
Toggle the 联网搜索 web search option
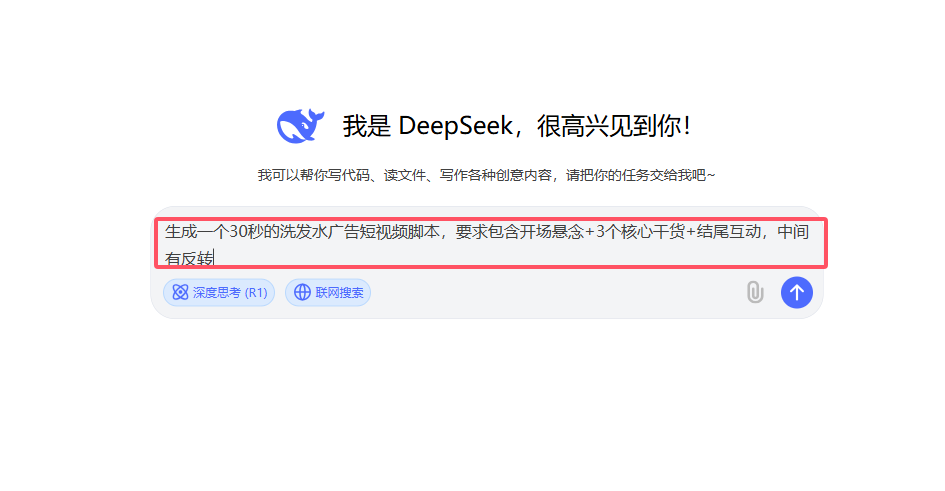328,292
